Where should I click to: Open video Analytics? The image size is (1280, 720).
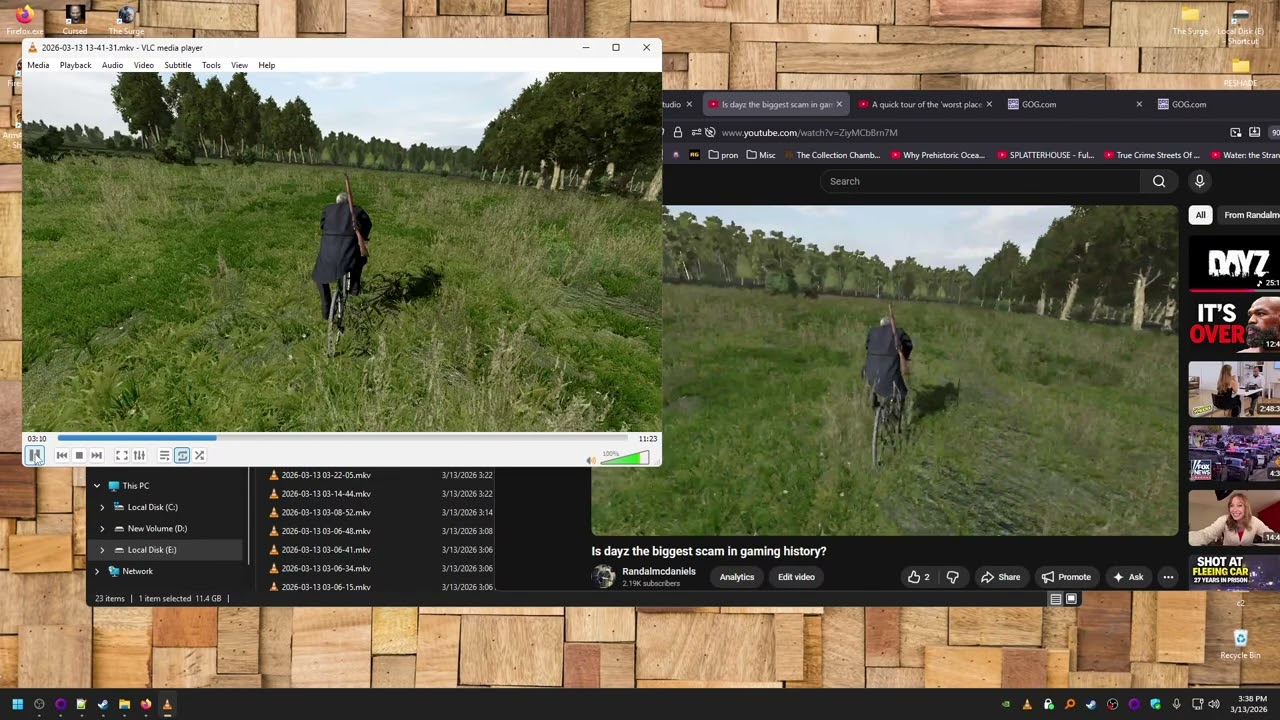click(x=737, y=577)
